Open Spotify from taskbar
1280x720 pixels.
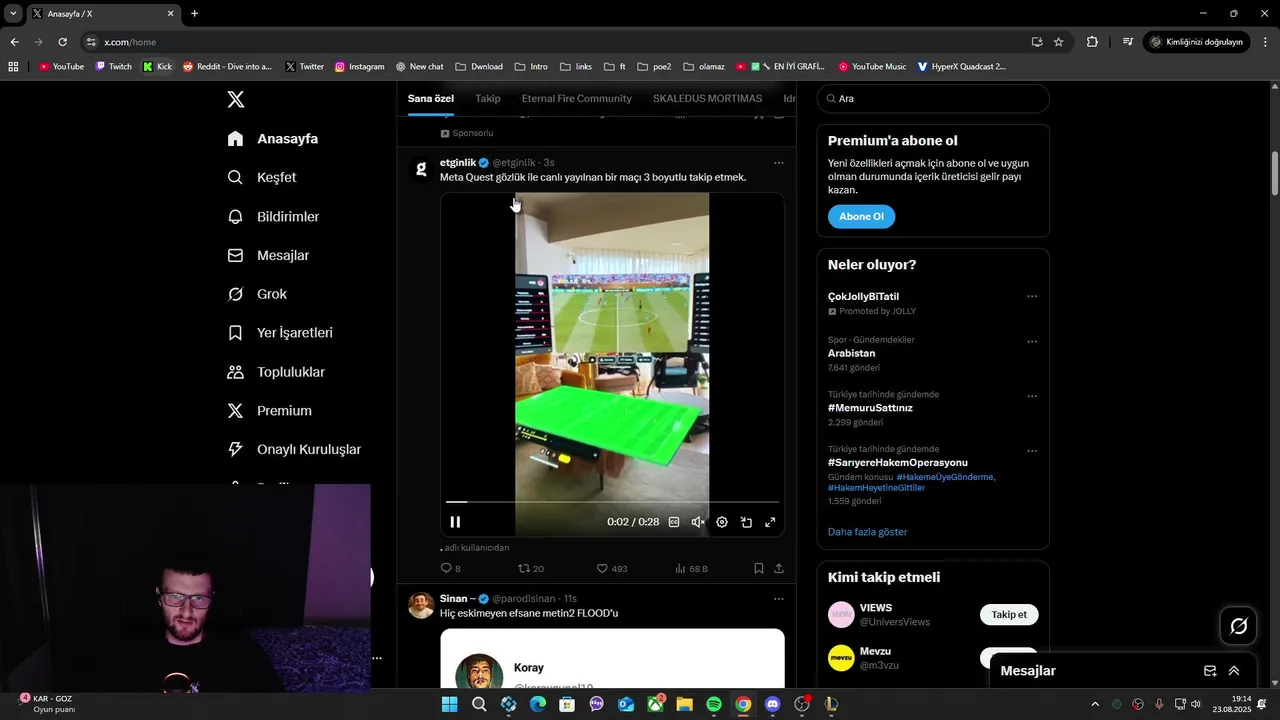714,704
